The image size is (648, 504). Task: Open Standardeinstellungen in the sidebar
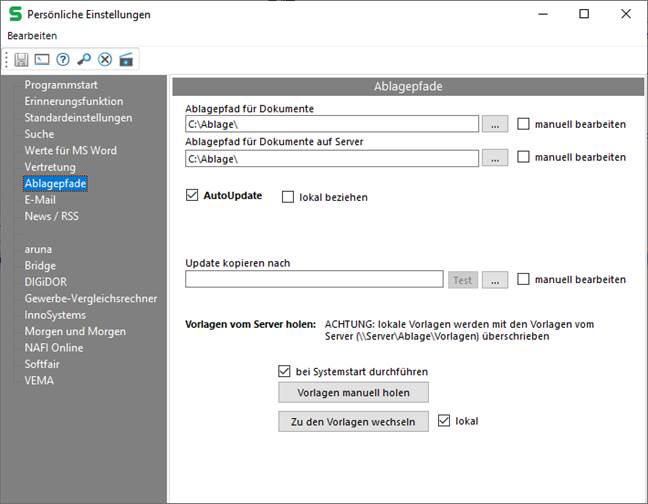point(78,118)
